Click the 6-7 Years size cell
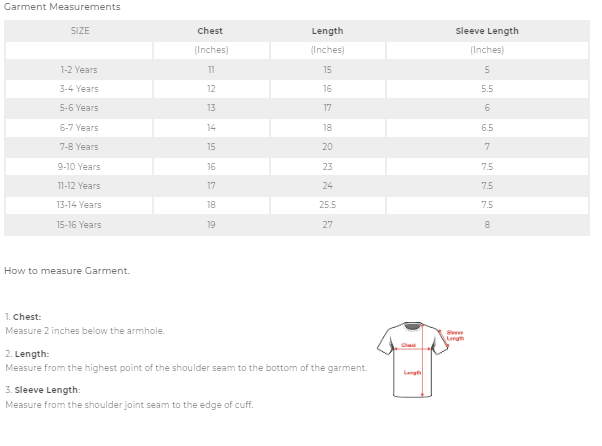Viewport: 602px width, 446px height. (79, 128)
